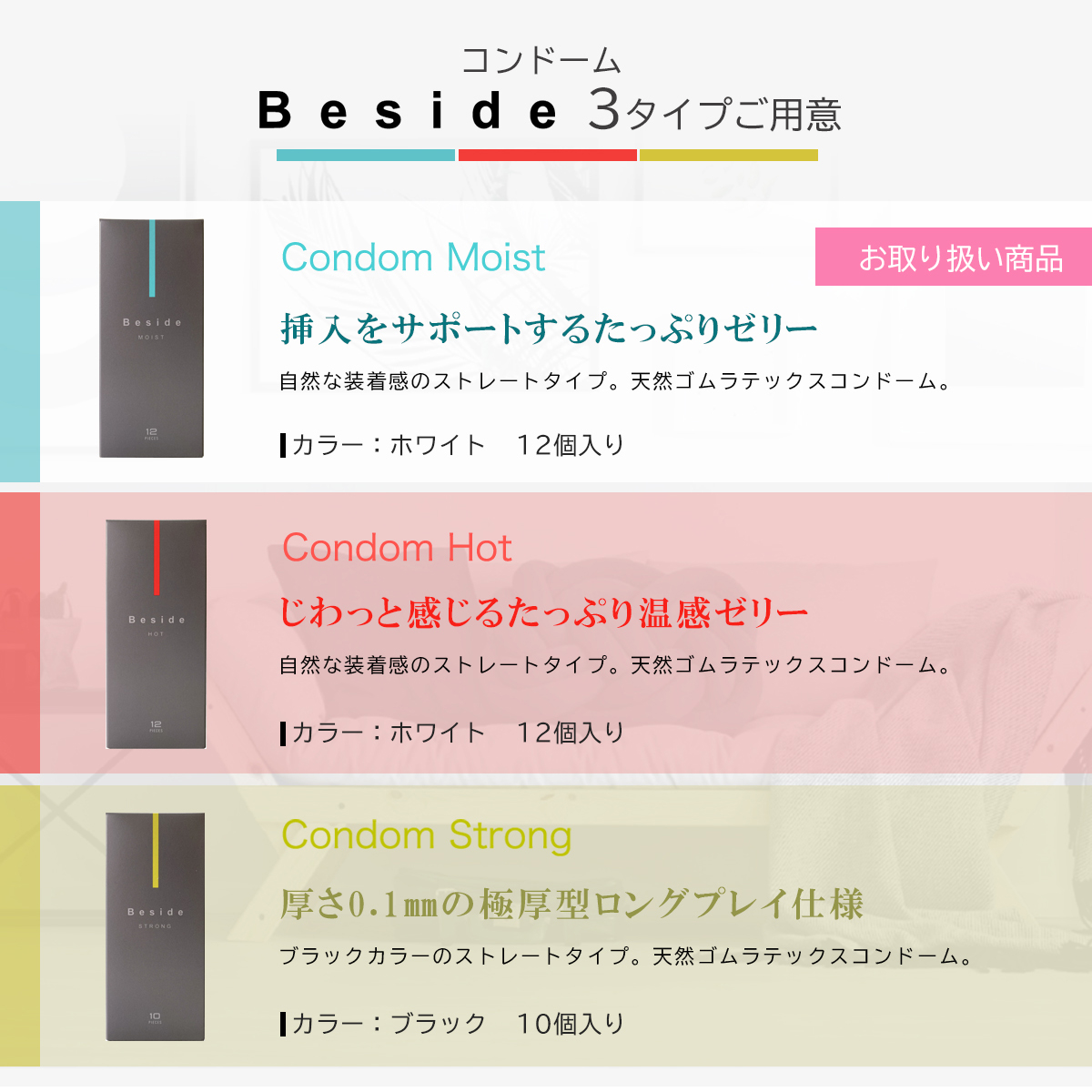Viewport: 1092px width, 1092px height.
Task: Click the Beside Strong product box image
Action: (x=156, y=926)
